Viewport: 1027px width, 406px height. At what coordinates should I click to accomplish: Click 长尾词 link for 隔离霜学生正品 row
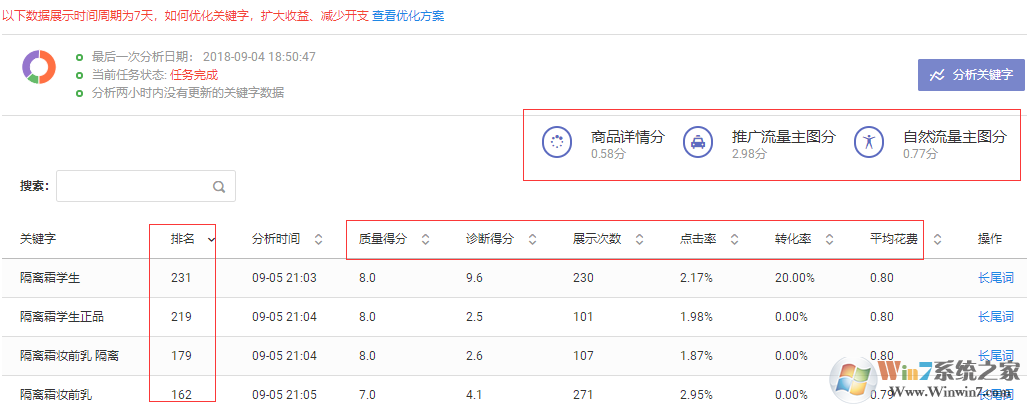pos(996,316)
